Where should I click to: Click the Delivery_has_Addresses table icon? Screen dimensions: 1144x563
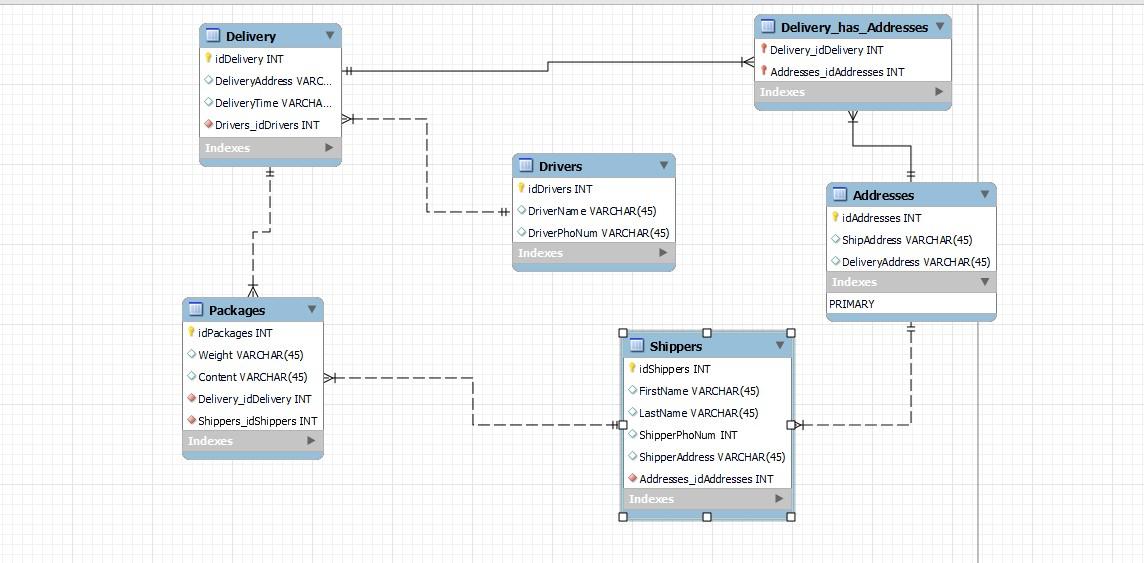tap(768, 27)
